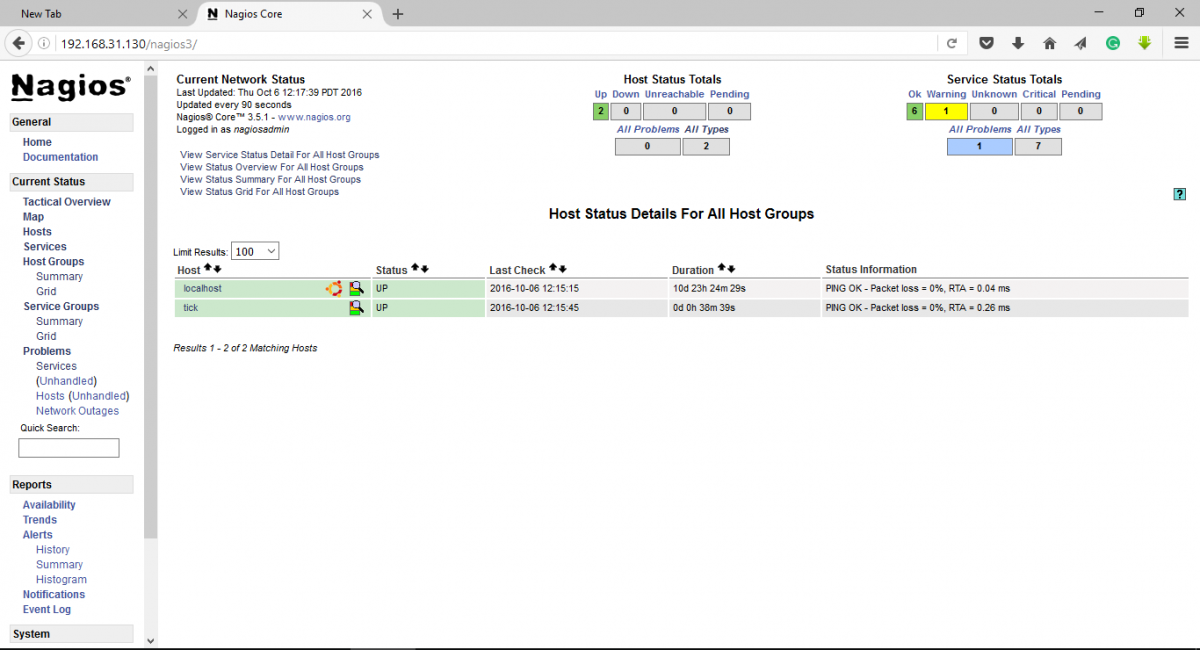Click host All Types count 2
The height and width of the screenshot is (650, 1200).
point(706,147)
